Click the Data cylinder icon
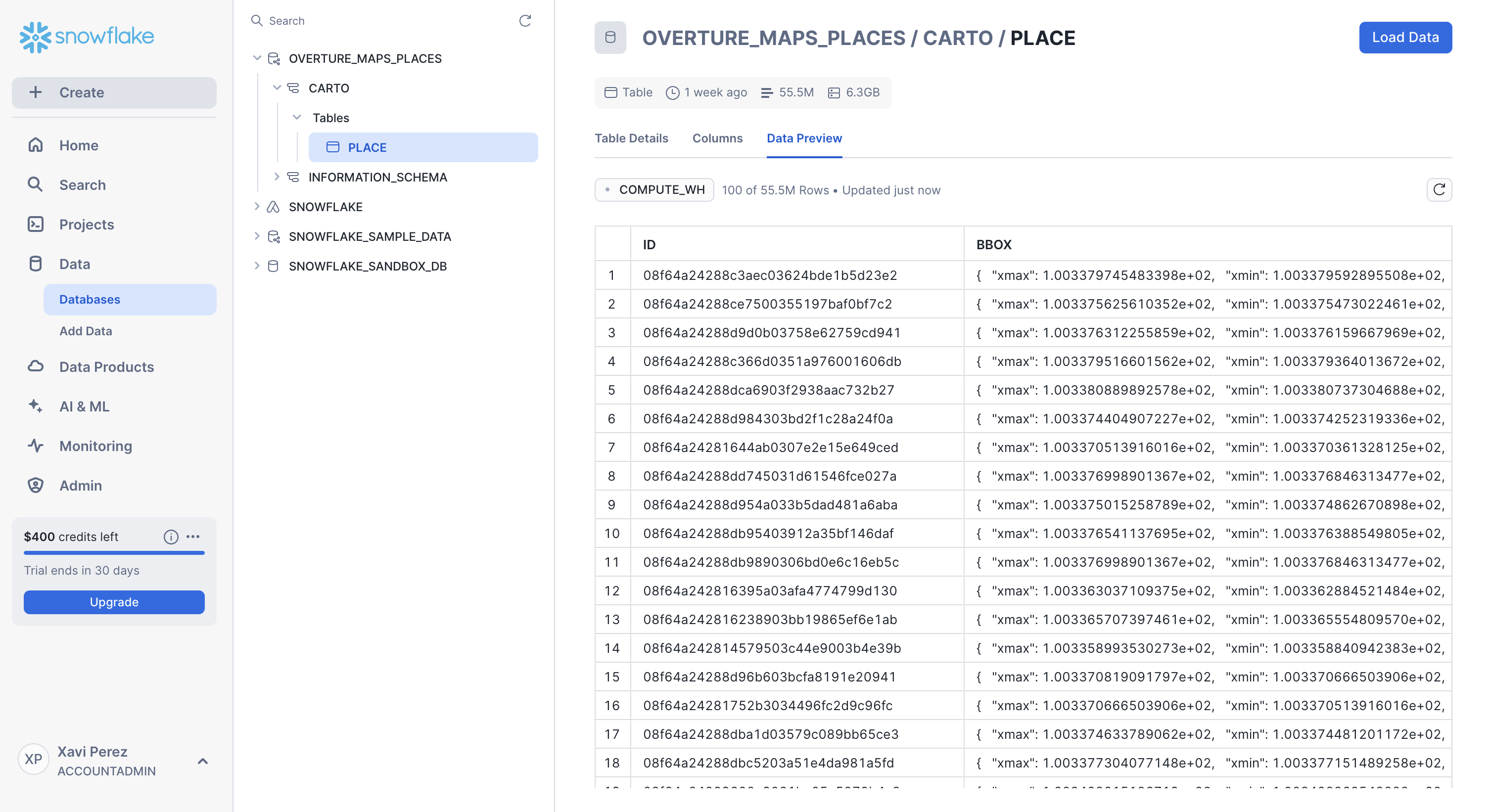The image size is (1490, 812). click(36, 264)
